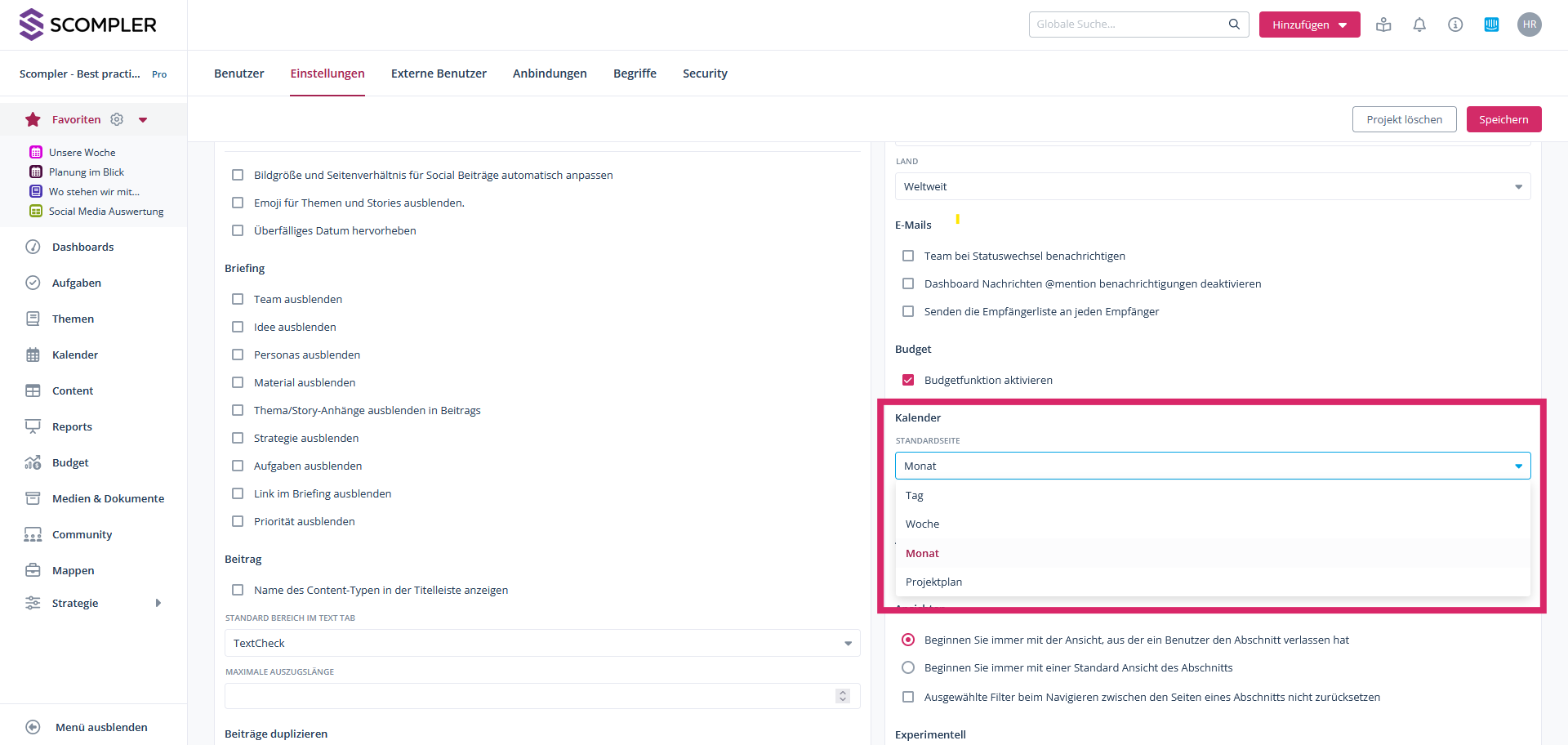Select 'Standard Ansicht des Abschnitts' radio option

point(908,667)
